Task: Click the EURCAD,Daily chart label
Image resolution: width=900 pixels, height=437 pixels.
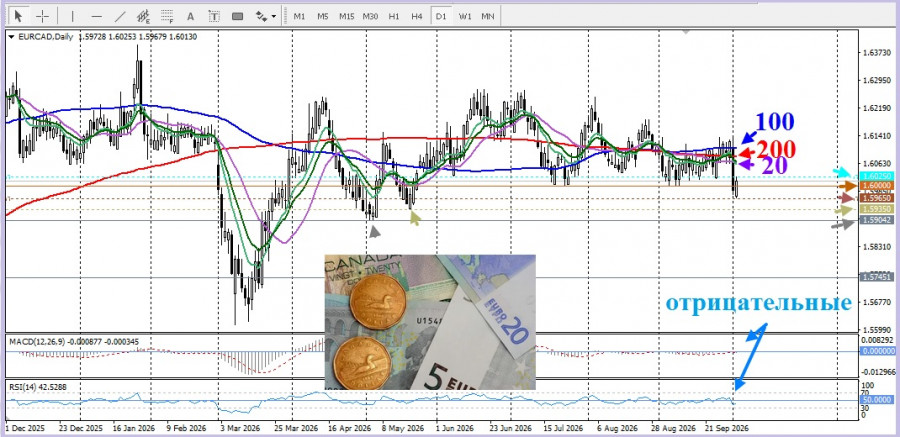Action: [x=45, y=37]
